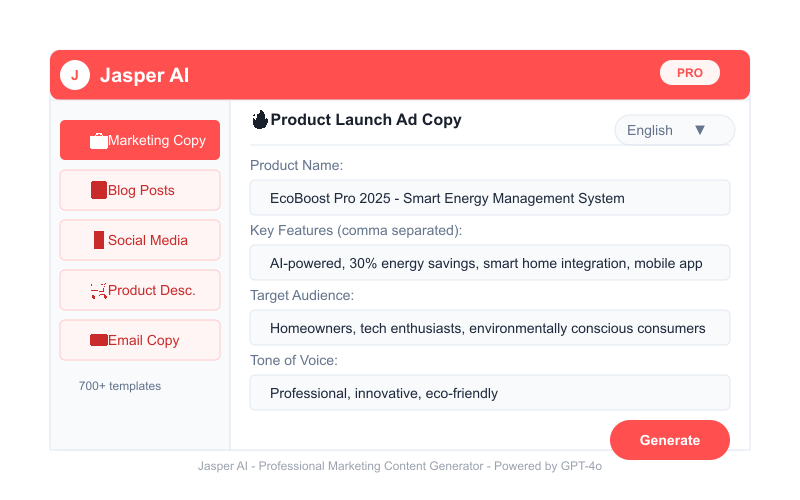This screenshot has height=500, width=800.
Task: Click the Generate button
Action: coord(670,440)
